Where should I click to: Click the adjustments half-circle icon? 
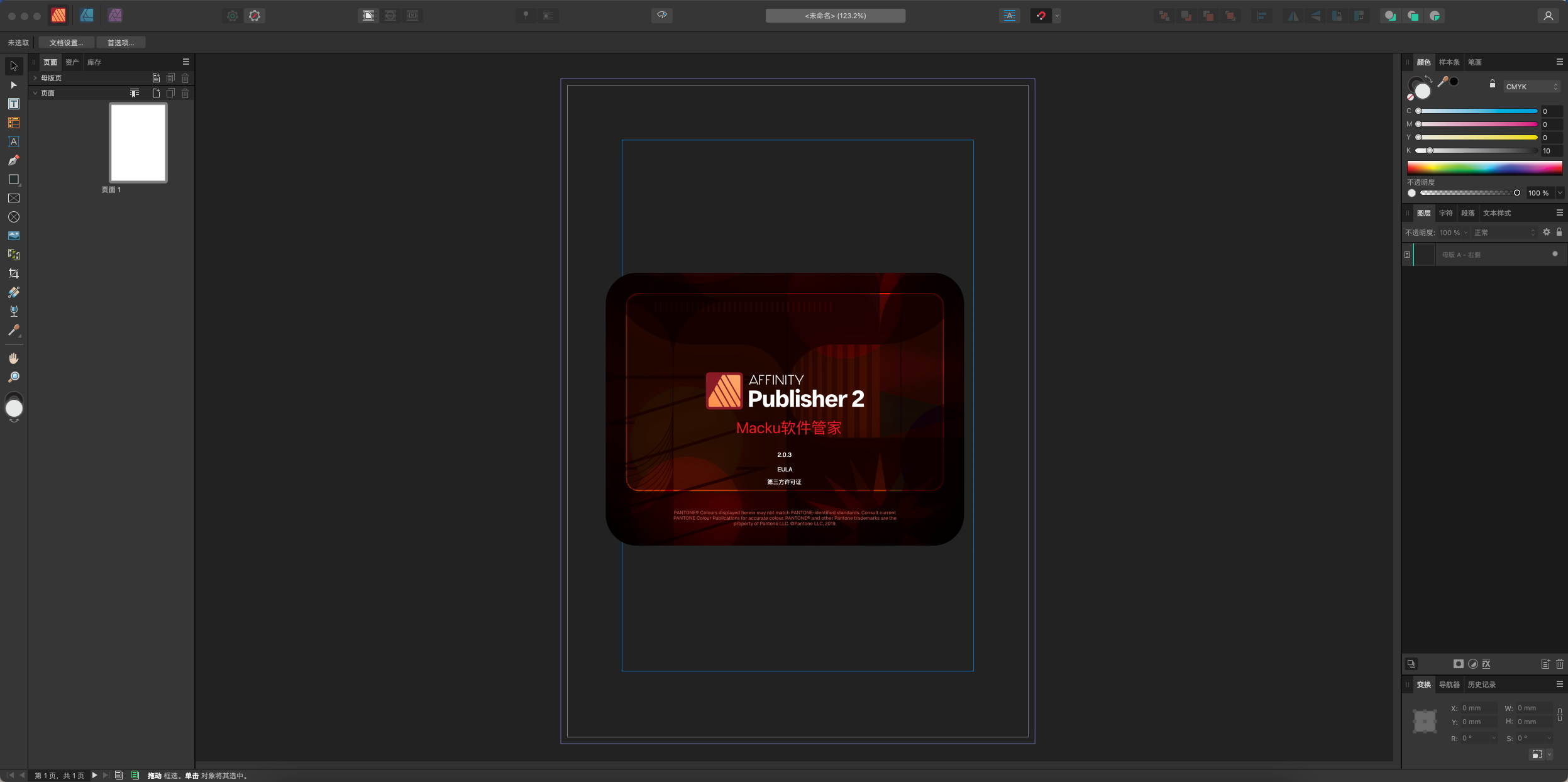click(1472, 664)
